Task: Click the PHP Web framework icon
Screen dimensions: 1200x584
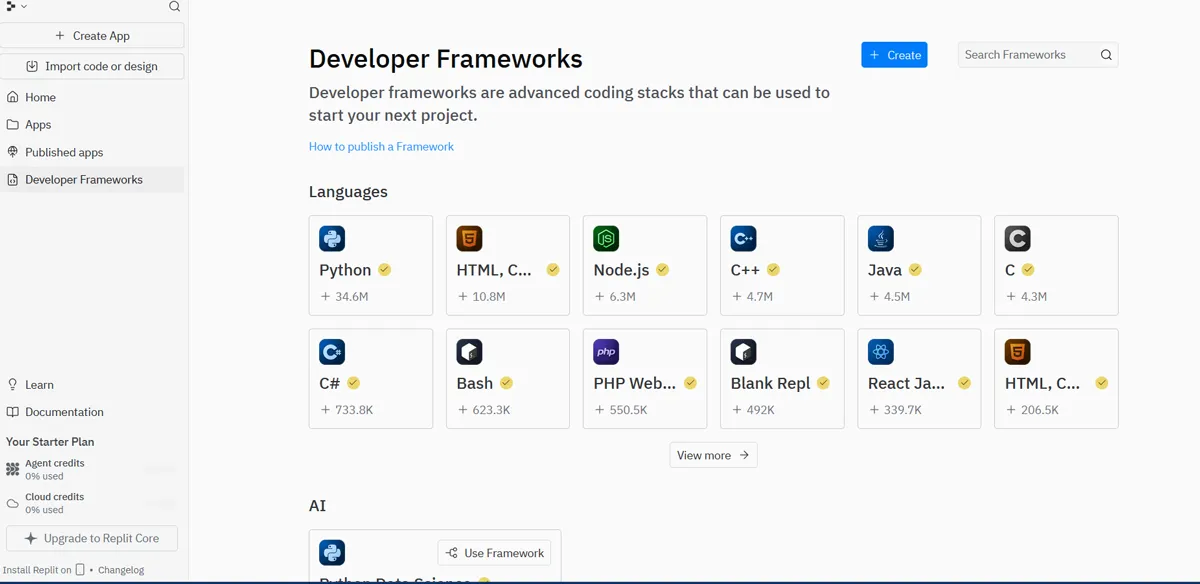Action: tap(605, 351)
